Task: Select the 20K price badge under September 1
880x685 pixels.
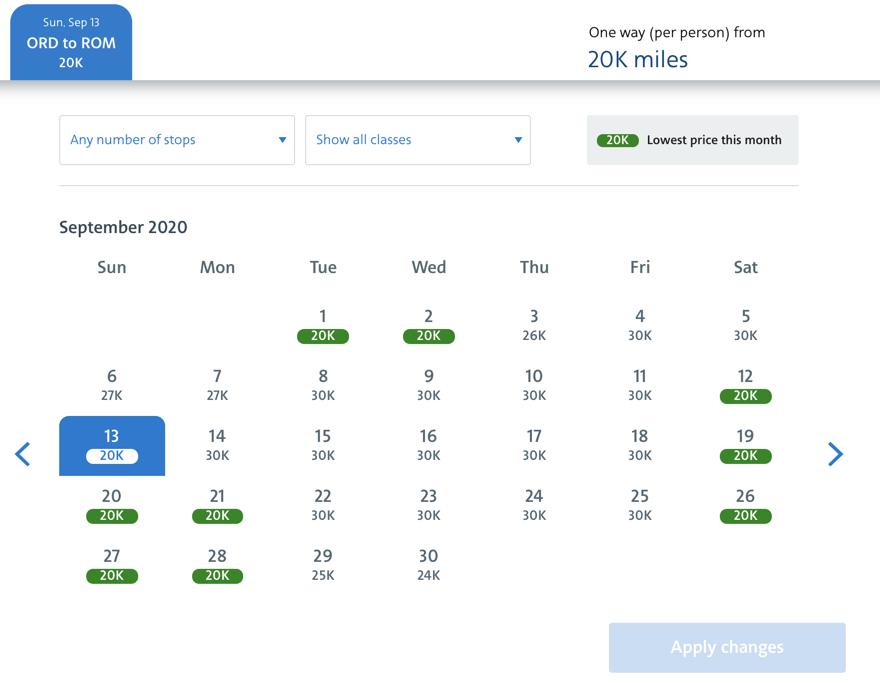Action: click(x=322, y=336)
